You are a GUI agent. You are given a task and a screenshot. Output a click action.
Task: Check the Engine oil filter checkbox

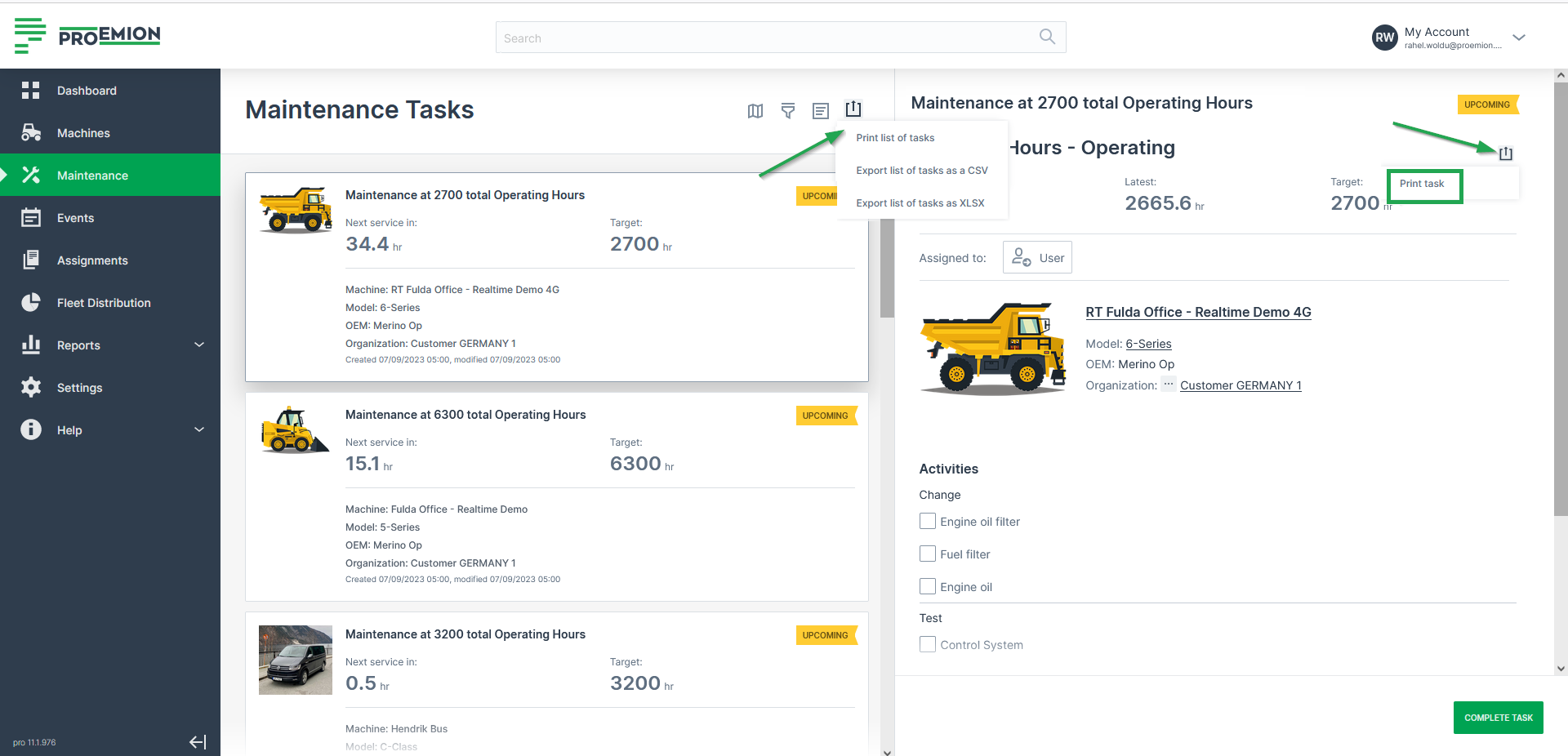[928, 521]
